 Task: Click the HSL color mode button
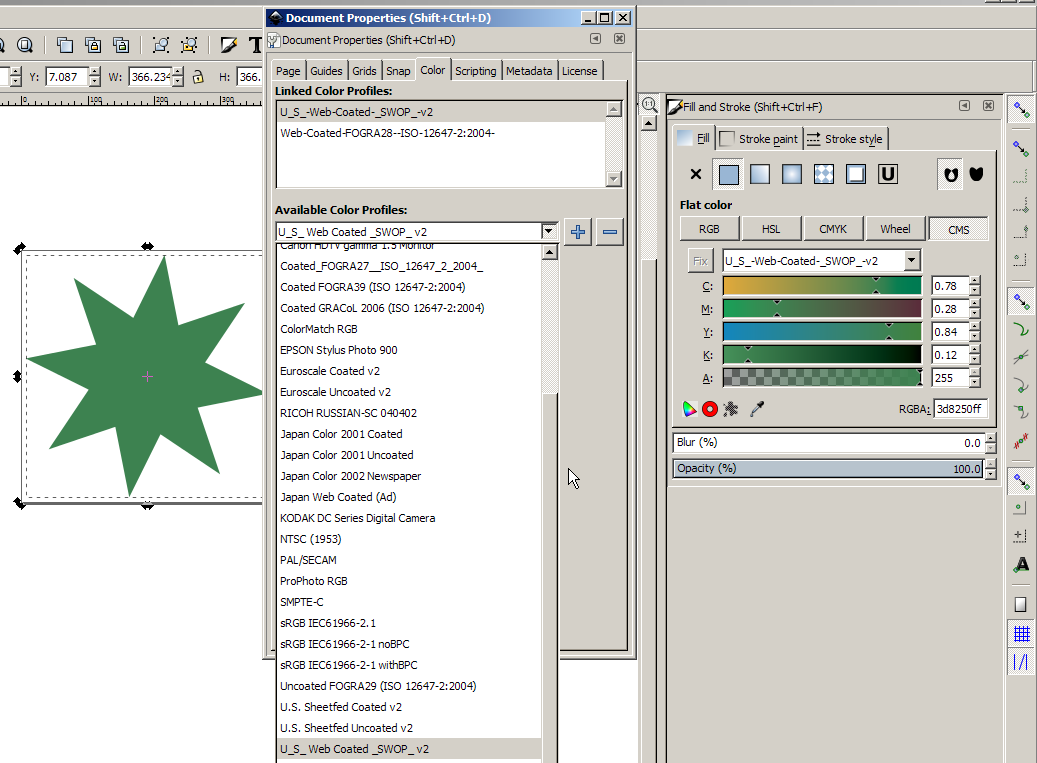point(771,229)
